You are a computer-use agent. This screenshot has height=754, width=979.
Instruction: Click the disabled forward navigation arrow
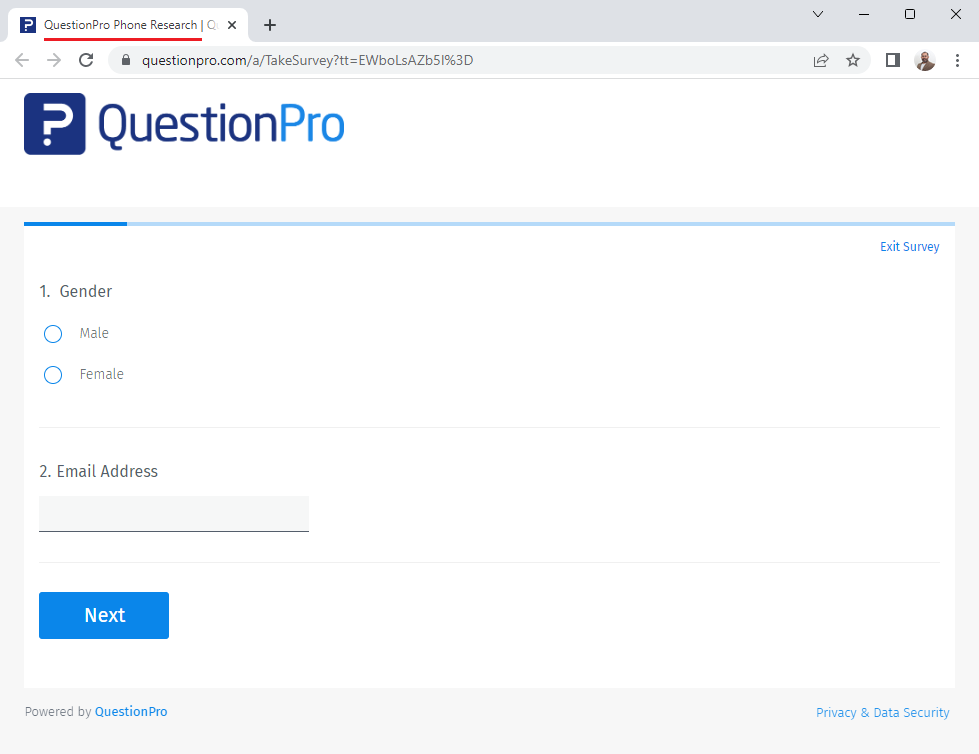point(54,60)
